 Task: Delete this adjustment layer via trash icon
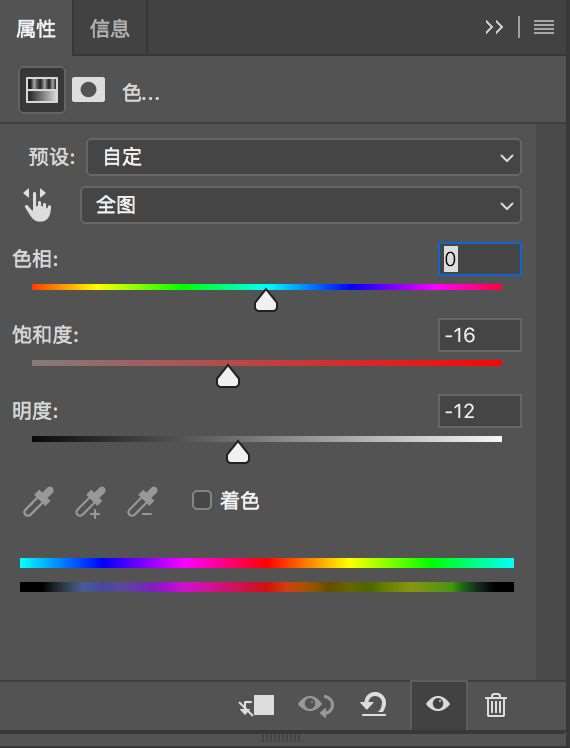point(496,705)
